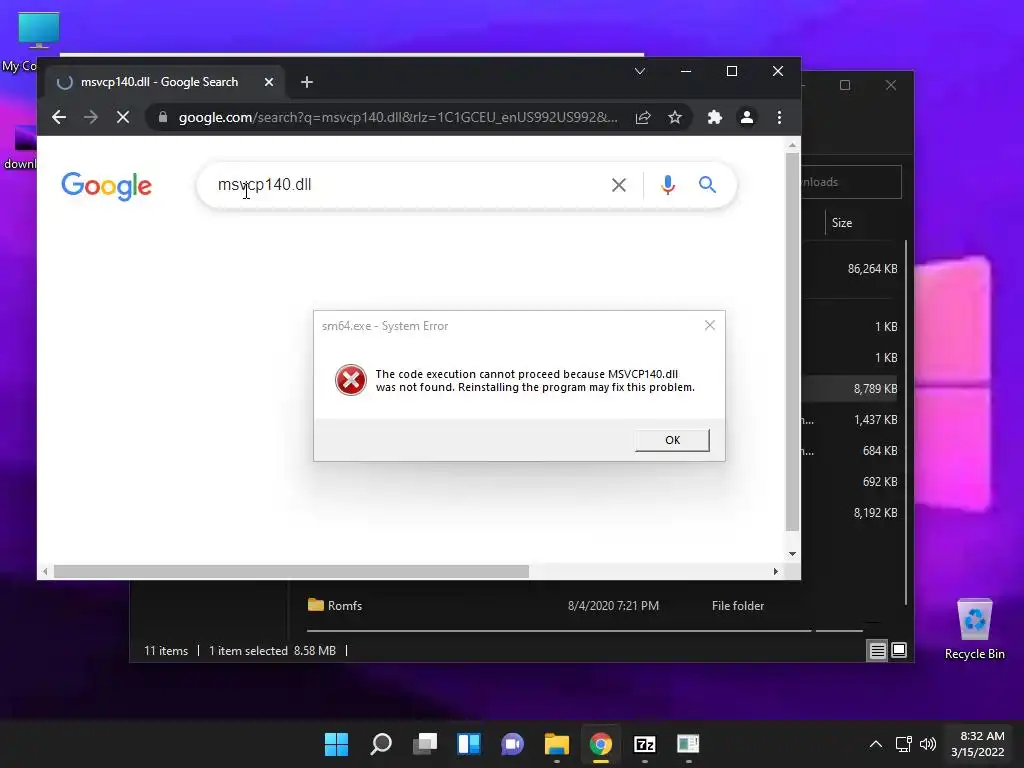Image resolution: width=1024 pixels, height=768 pixels.
Task: Click the Explorer search box
Action: point(852,182)
